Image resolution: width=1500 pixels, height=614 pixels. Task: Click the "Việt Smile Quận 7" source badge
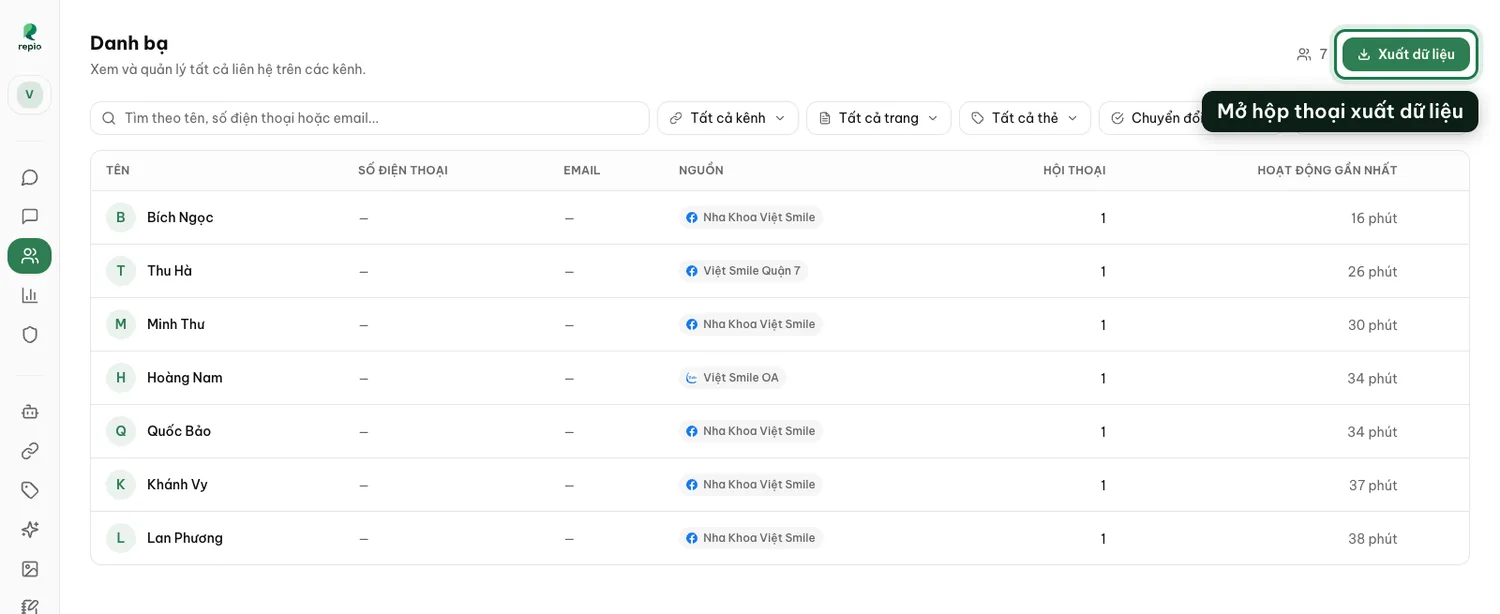pos(743,271)
